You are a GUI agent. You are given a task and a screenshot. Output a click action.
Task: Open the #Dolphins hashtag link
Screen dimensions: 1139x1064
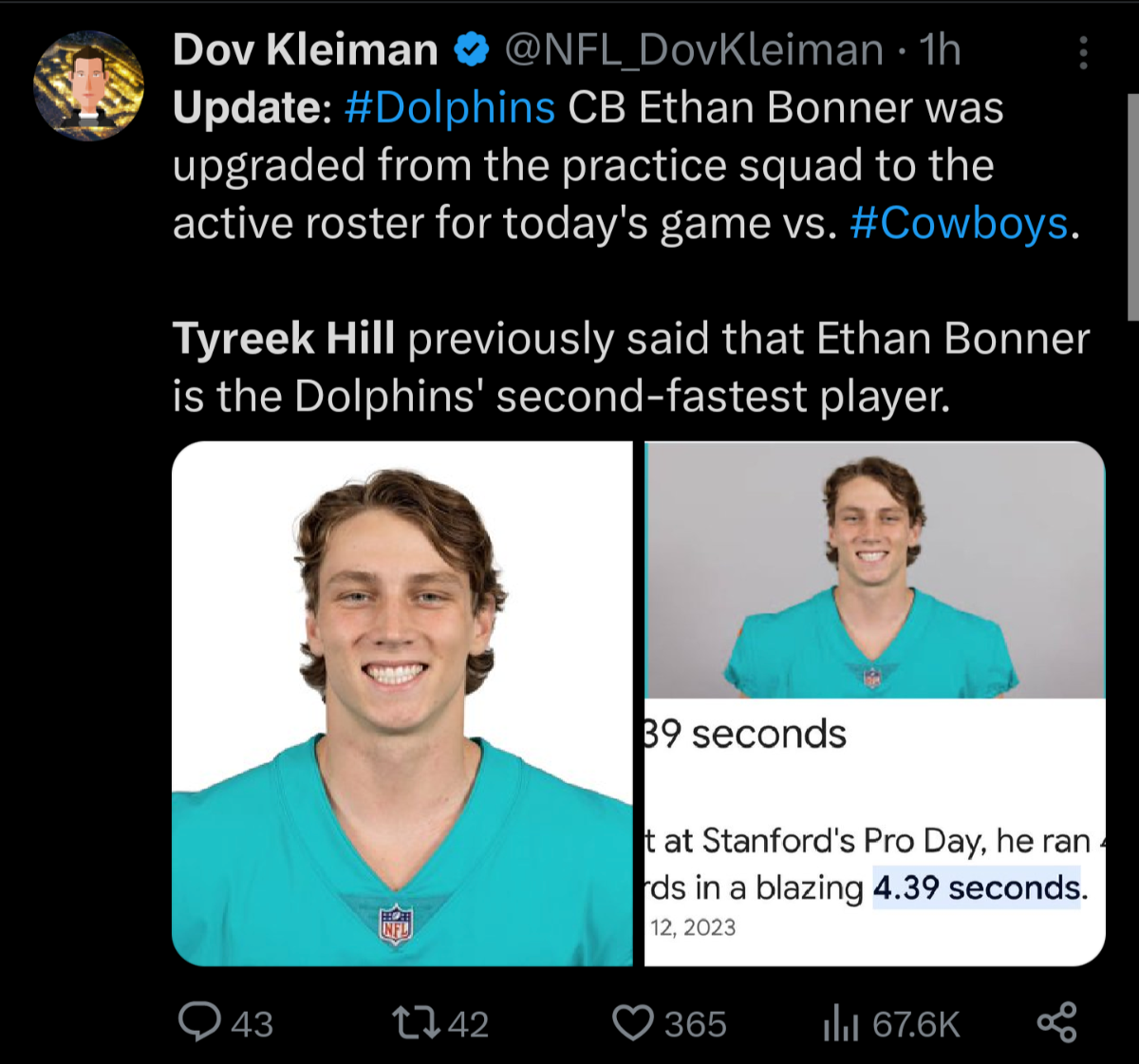pyautogui.click(x=450, y=108)
